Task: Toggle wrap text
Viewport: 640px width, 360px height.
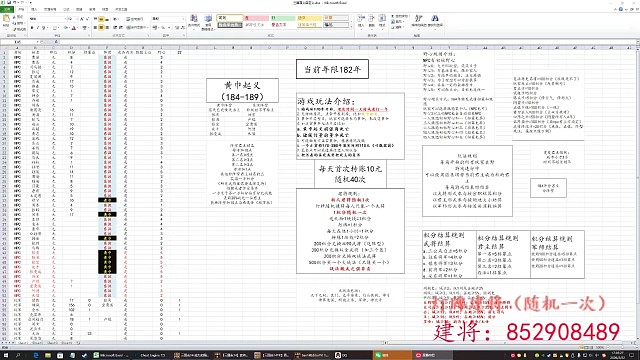Action: coord(135,19)
